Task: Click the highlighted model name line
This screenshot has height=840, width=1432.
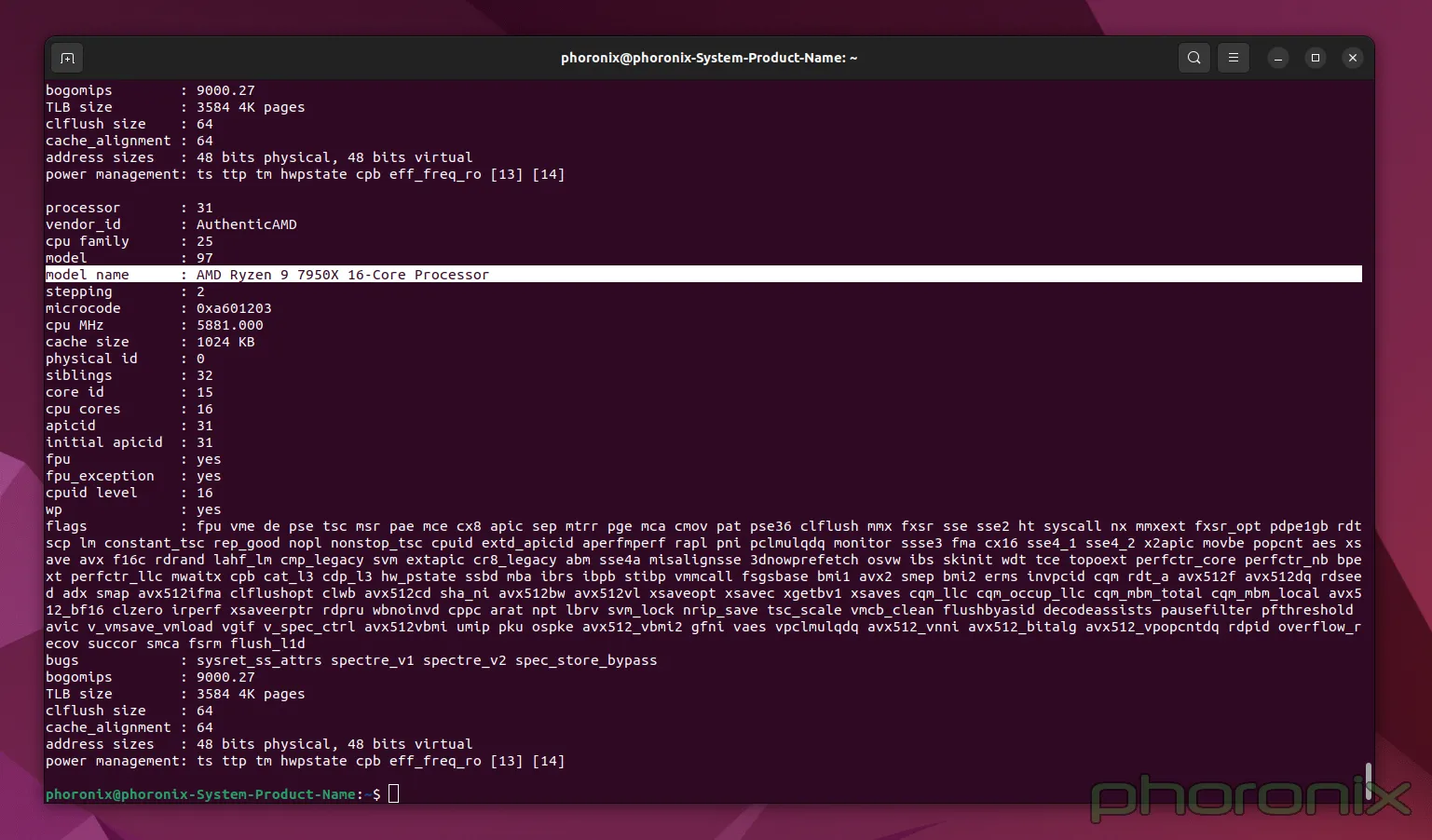Action: (x=703, y=275)
